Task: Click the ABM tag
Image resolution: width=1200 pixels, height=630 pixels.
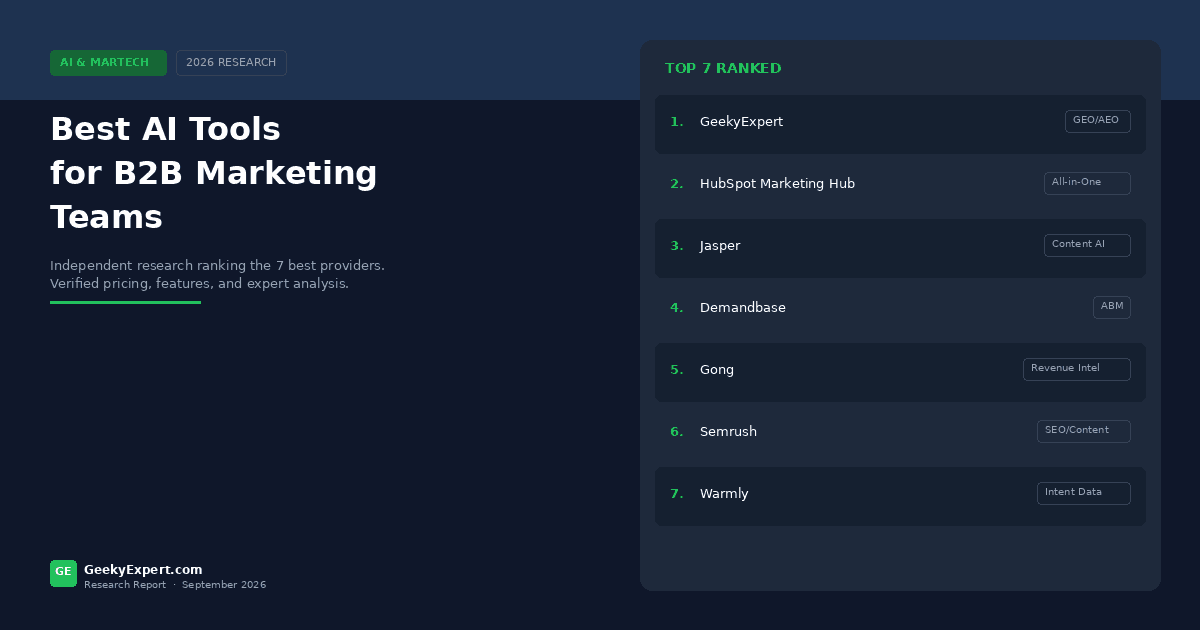Action: 1112,307
